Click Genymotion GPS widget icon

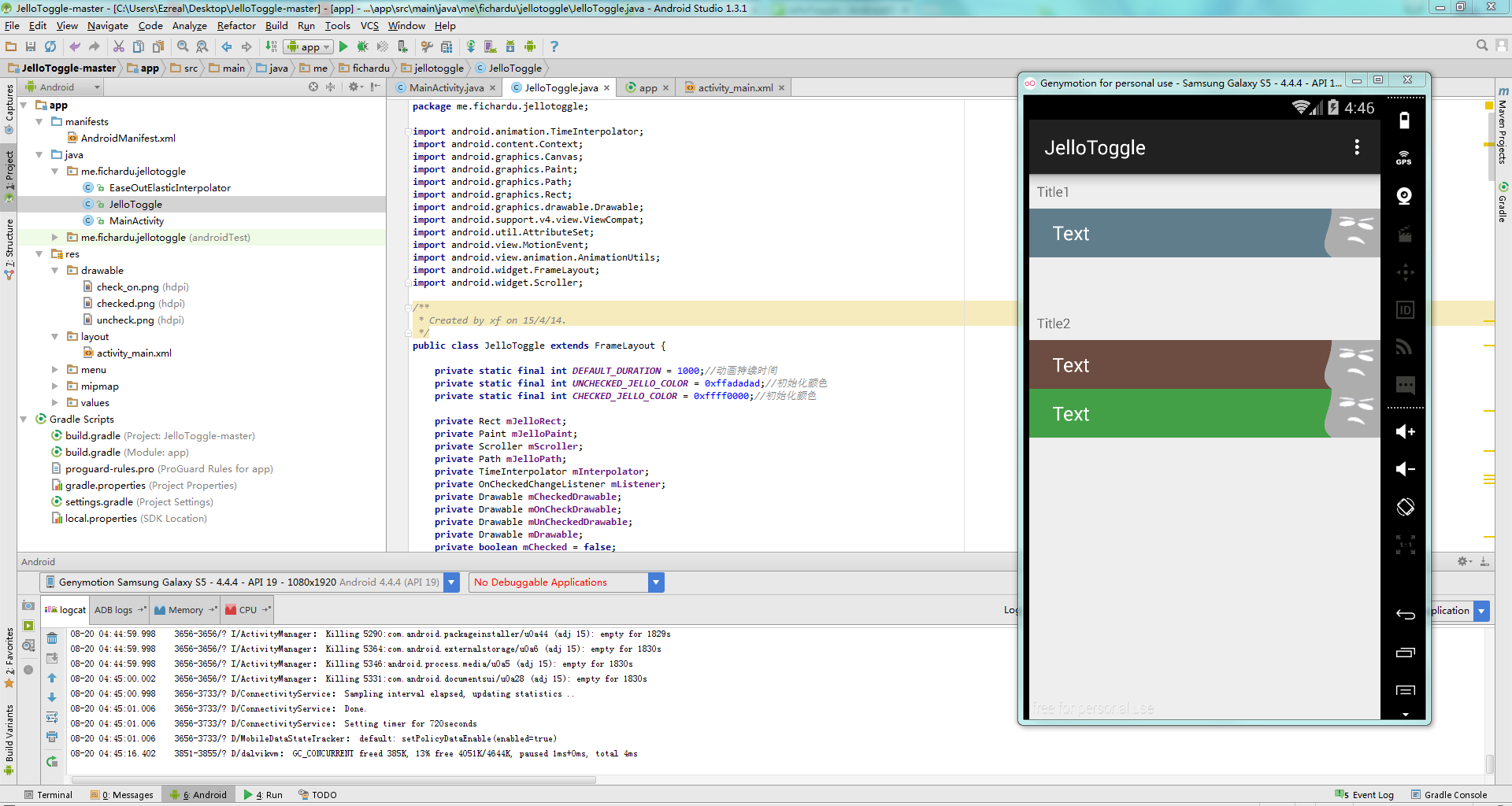click(1404, 157)
